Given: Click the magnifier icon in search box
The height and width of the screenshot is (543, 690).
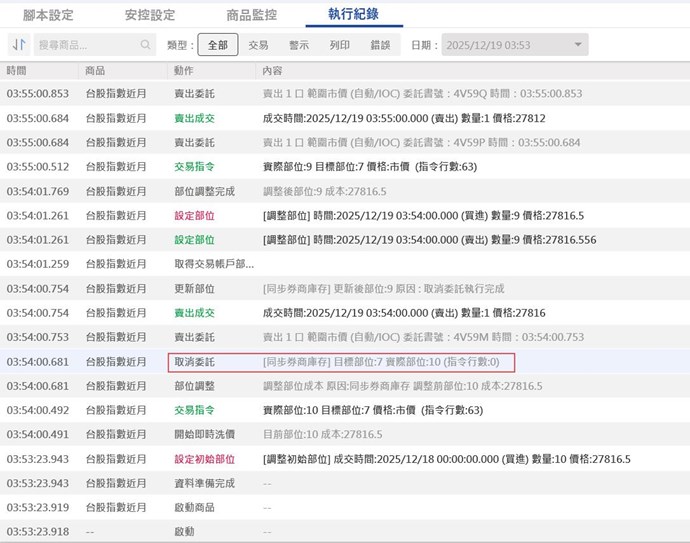Looking at the screenshot, I should coord(146,45).
